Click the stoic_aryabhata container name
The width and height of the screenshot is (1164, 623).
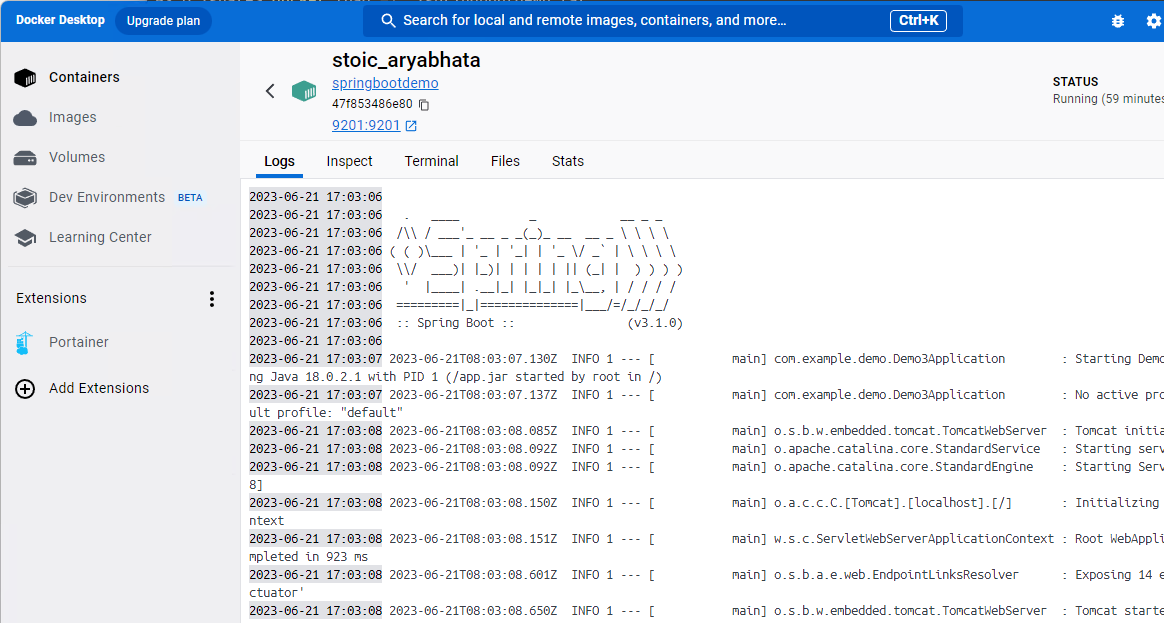[x=406, y=60]
